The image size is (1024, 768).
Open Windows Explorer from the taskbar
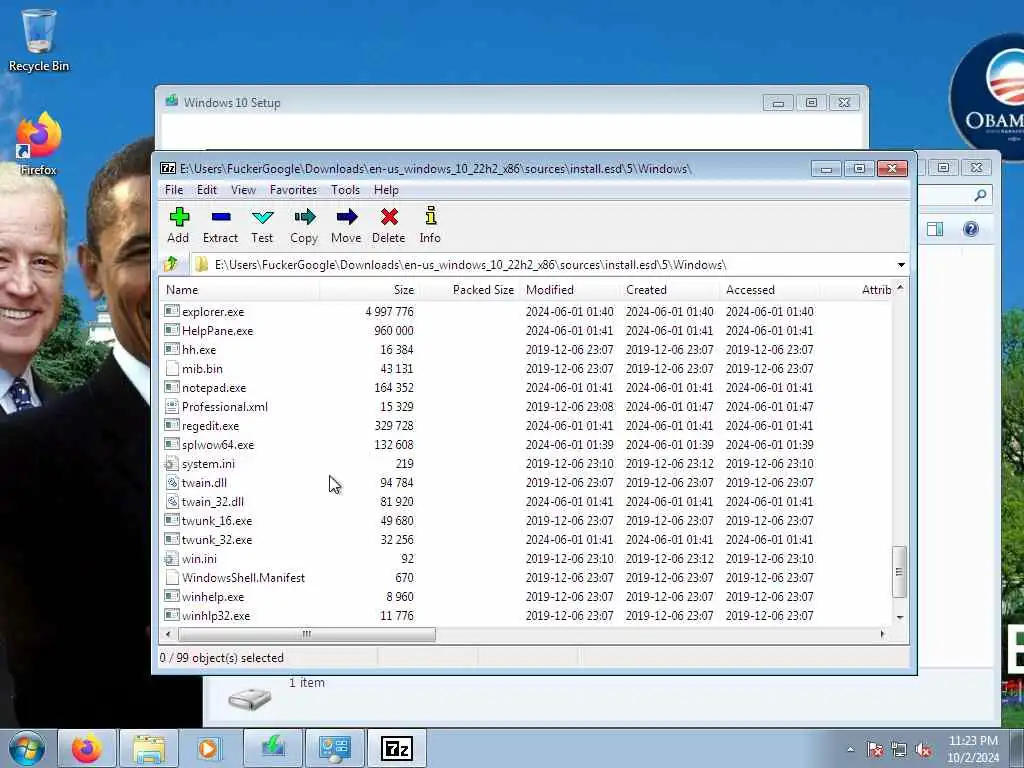(148, 748)
